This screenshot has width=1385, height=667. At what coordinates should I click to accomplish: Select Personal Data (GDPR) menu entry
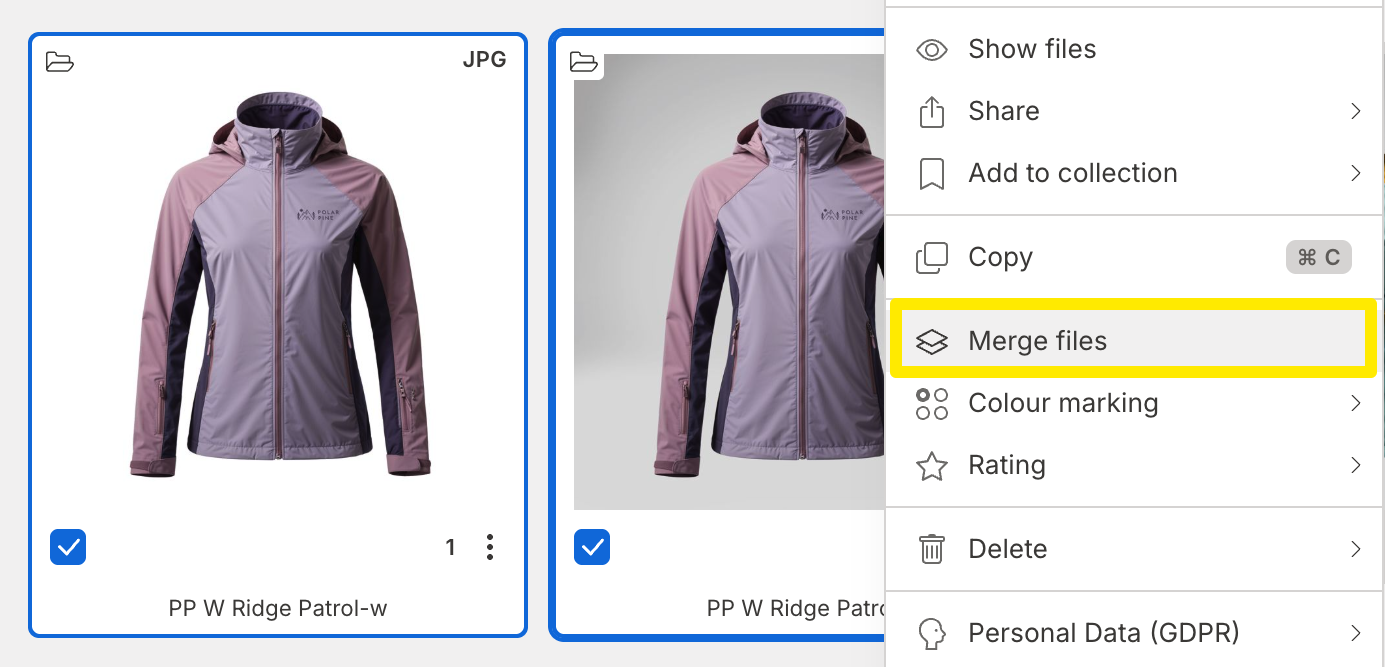[1102, 633]
